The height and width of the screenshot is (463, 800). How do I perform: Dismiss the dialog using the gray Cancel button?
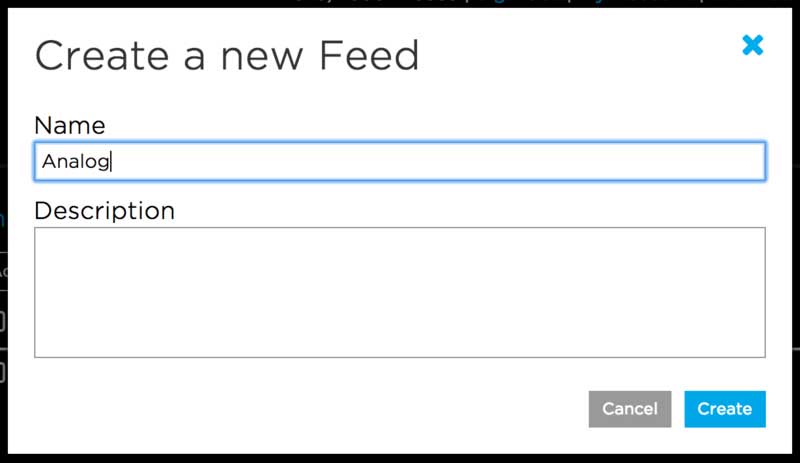(x=629, y=408)
